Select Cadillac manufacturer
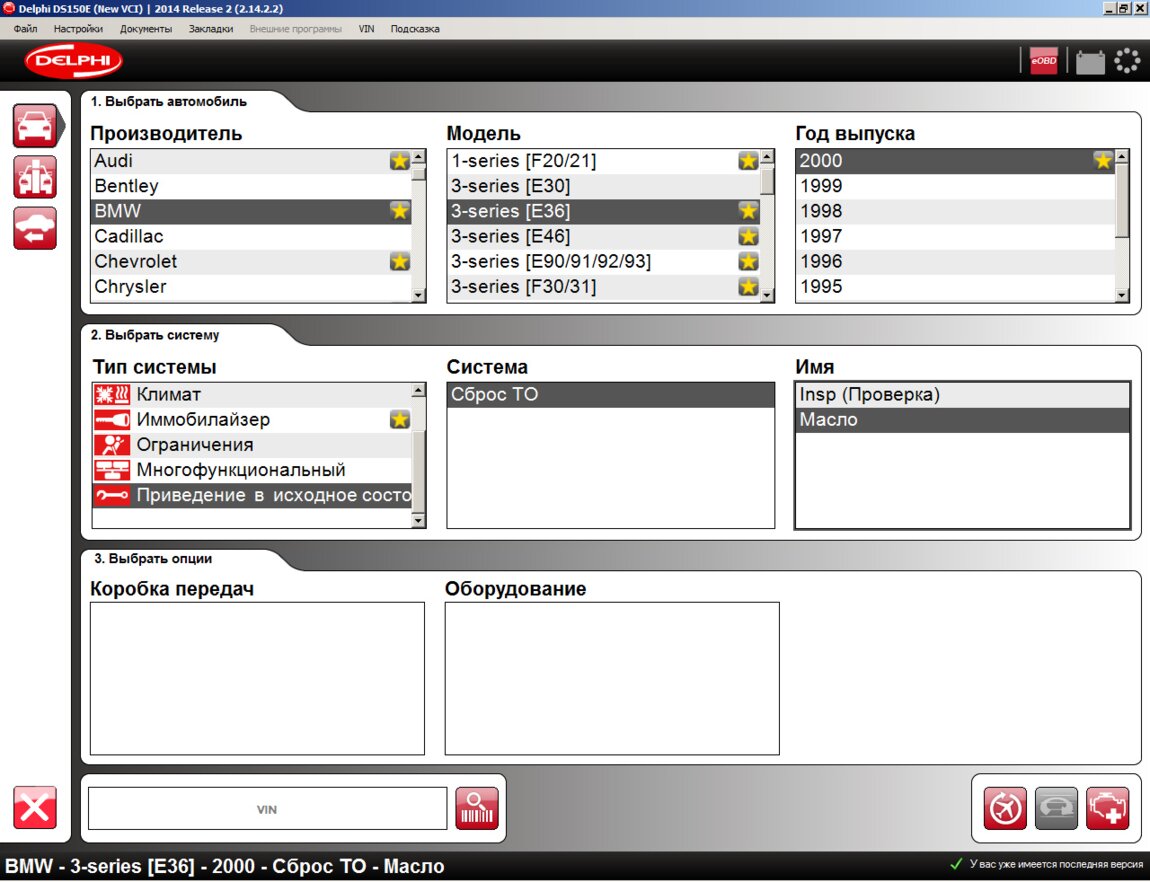This screenshot has height=882, width=1150. pos(251,236)
